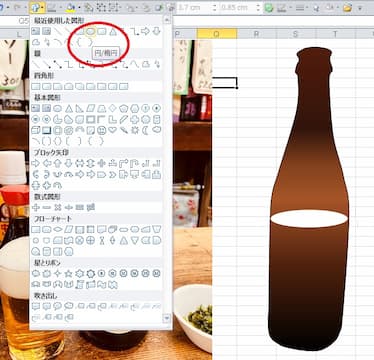This screenshot has height=360, width=374.
Task: Pick the text box icon in recently used shapes
Action: [x=36, y=32]
